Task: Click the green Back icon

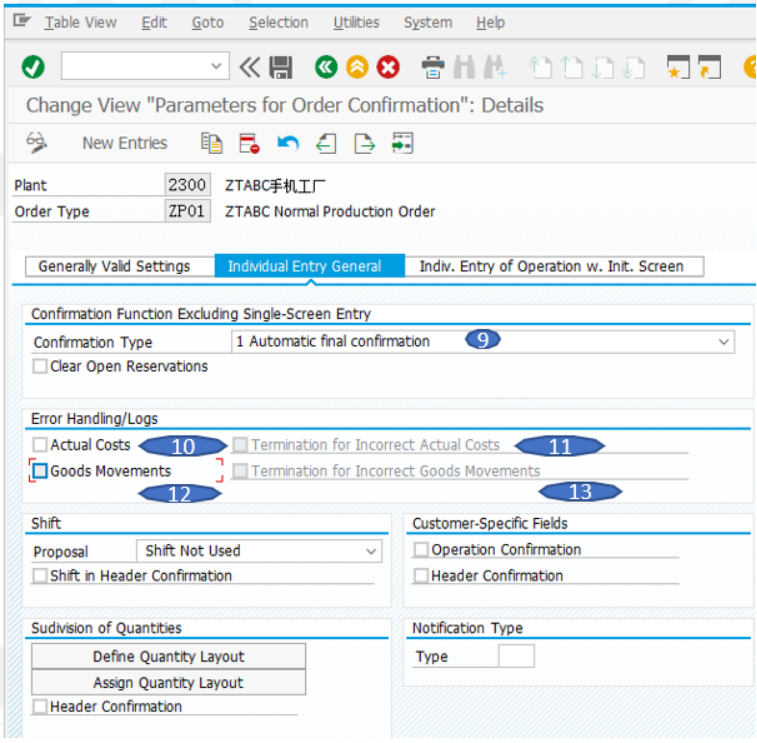Action: [326, 67]
